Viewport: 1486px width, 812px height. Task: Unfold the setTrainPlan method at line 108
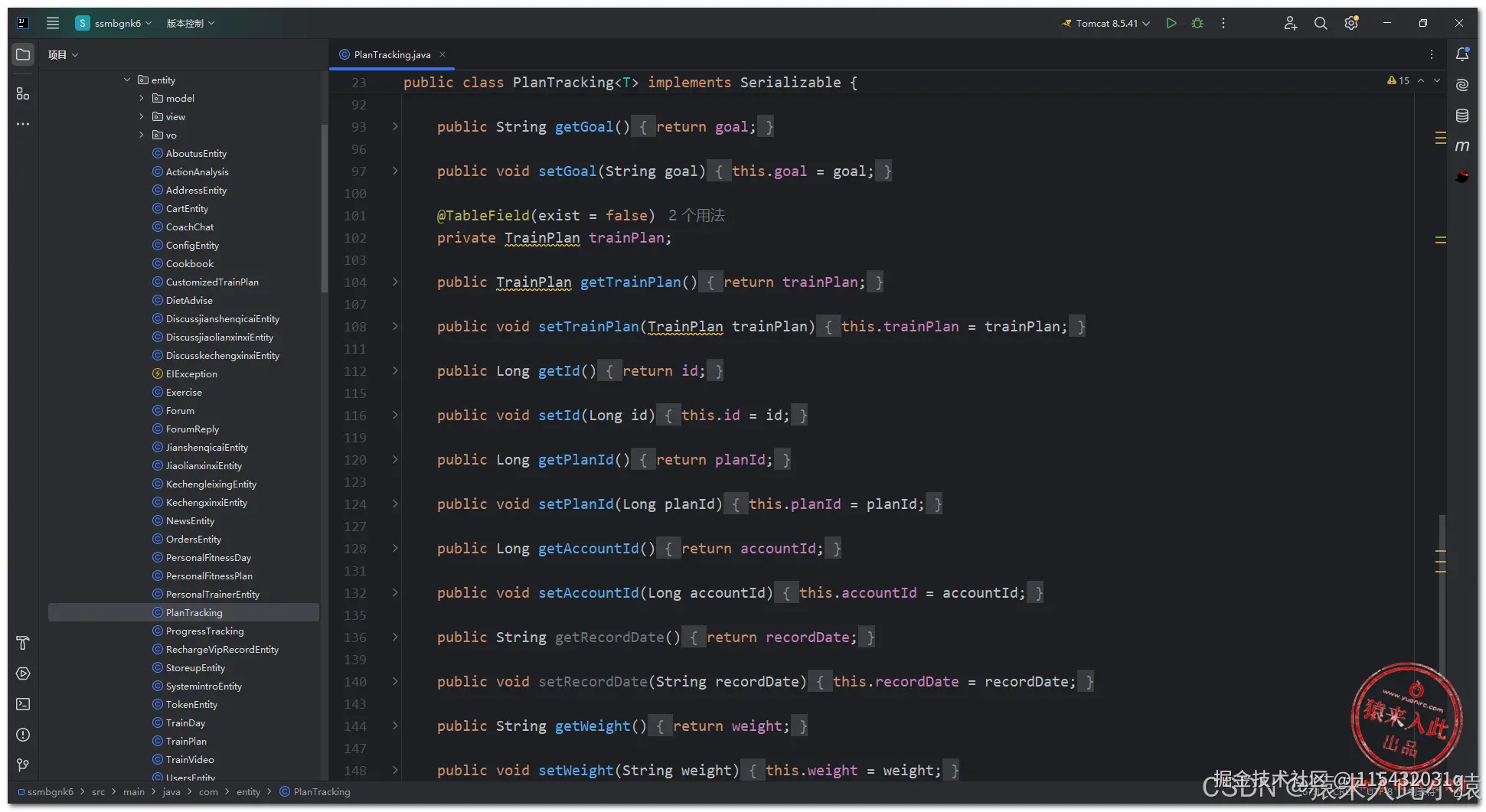point(395,326)
